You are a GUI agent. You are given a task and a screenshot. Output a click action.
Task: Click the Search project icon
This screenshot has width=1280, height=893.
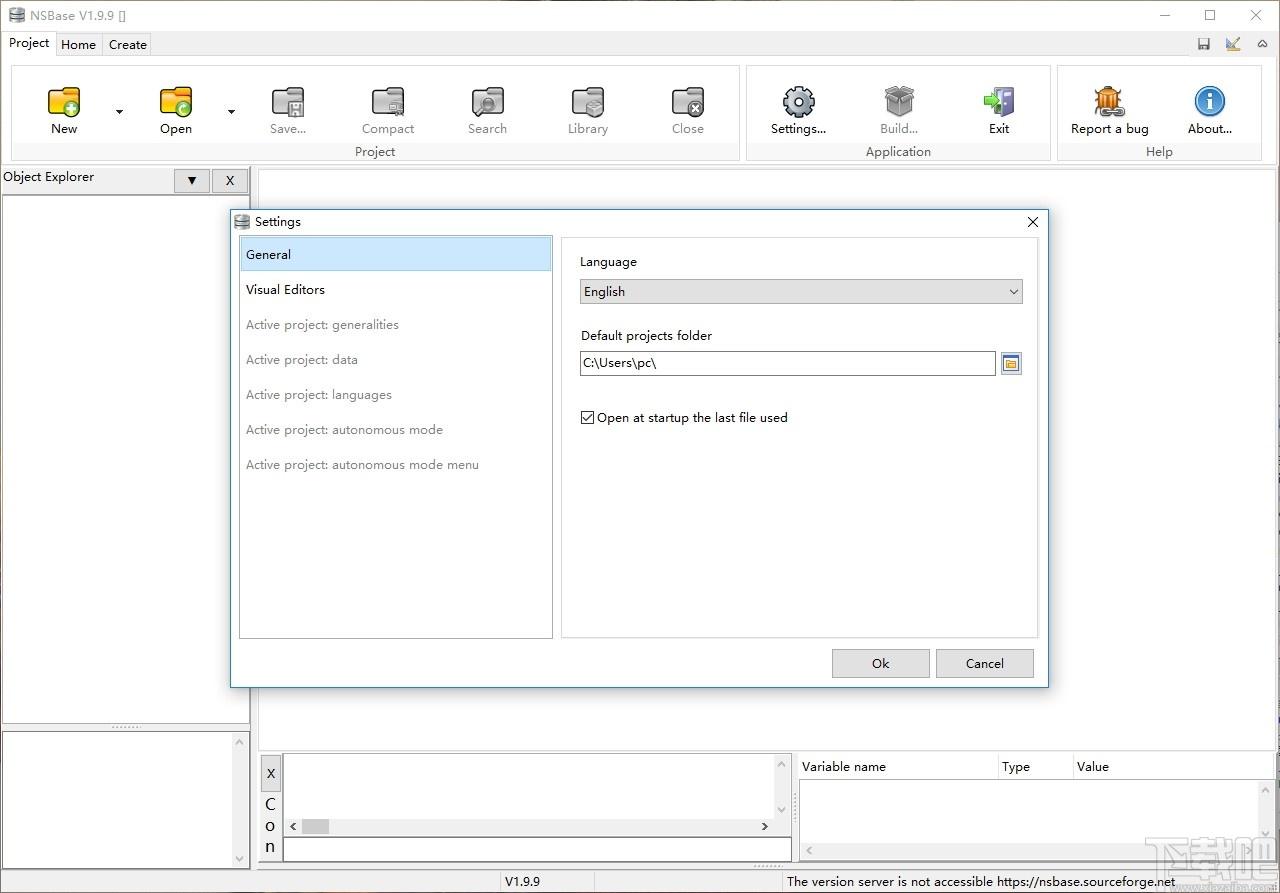[x=487, y=101]
